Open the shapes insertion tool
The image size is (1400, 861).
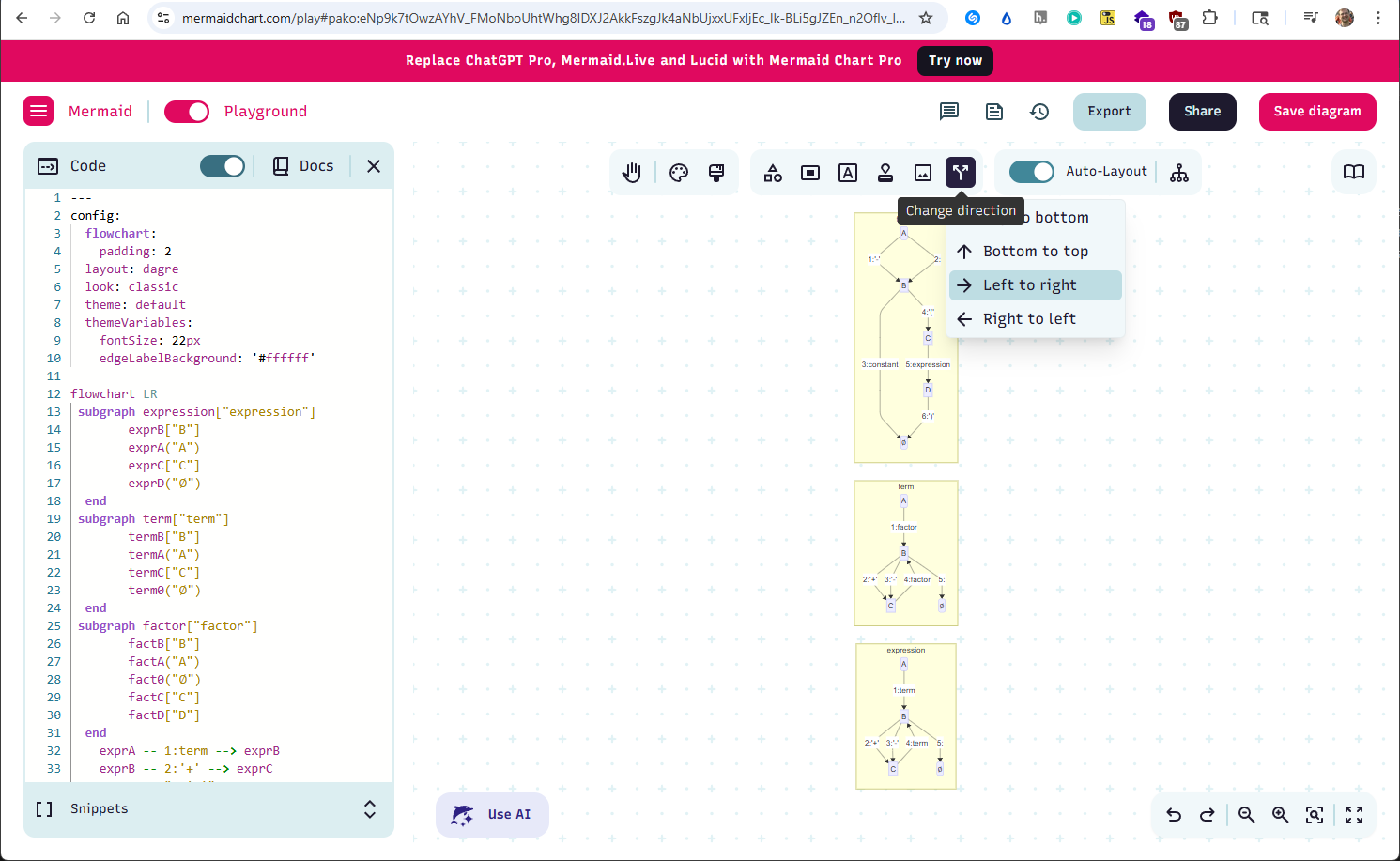(772, 173)
